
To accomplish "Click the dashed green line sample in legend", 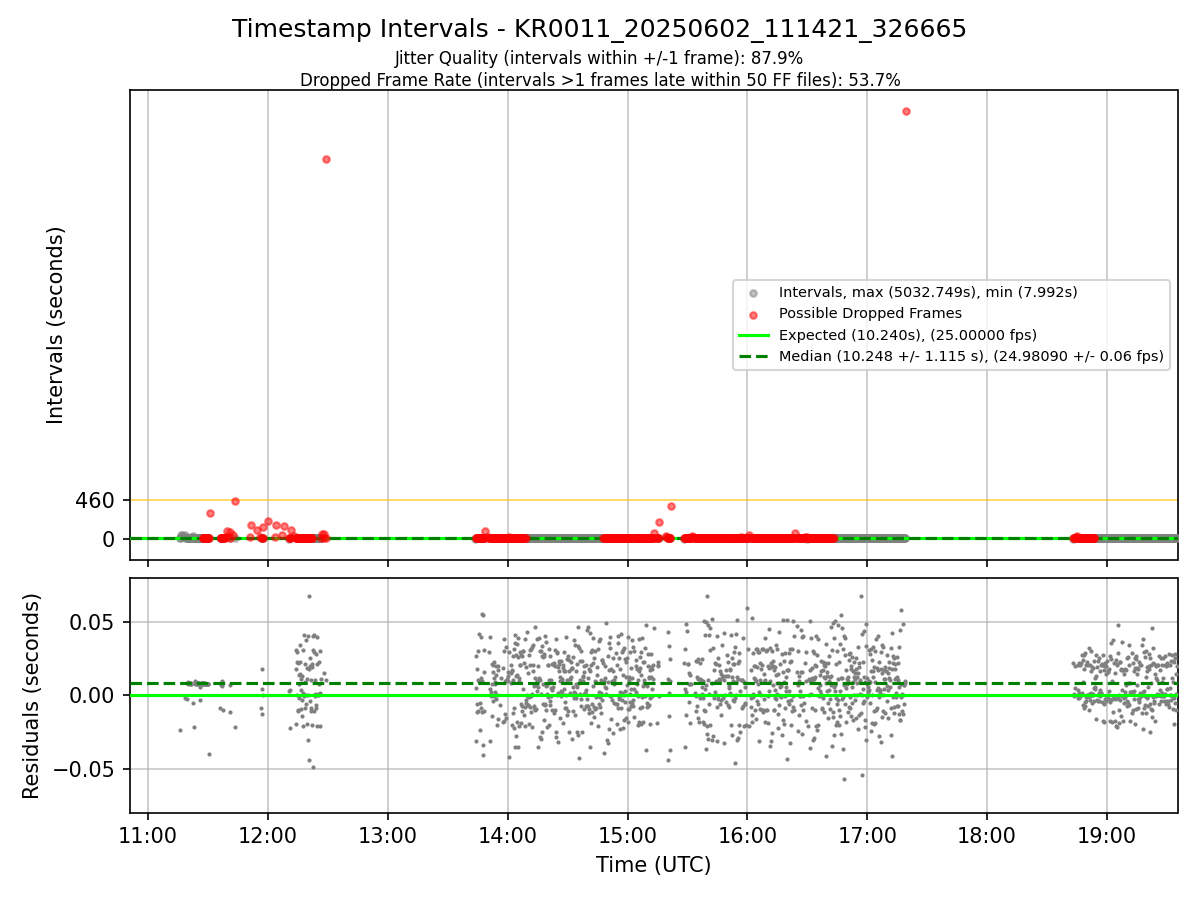I will coord(754,356).
